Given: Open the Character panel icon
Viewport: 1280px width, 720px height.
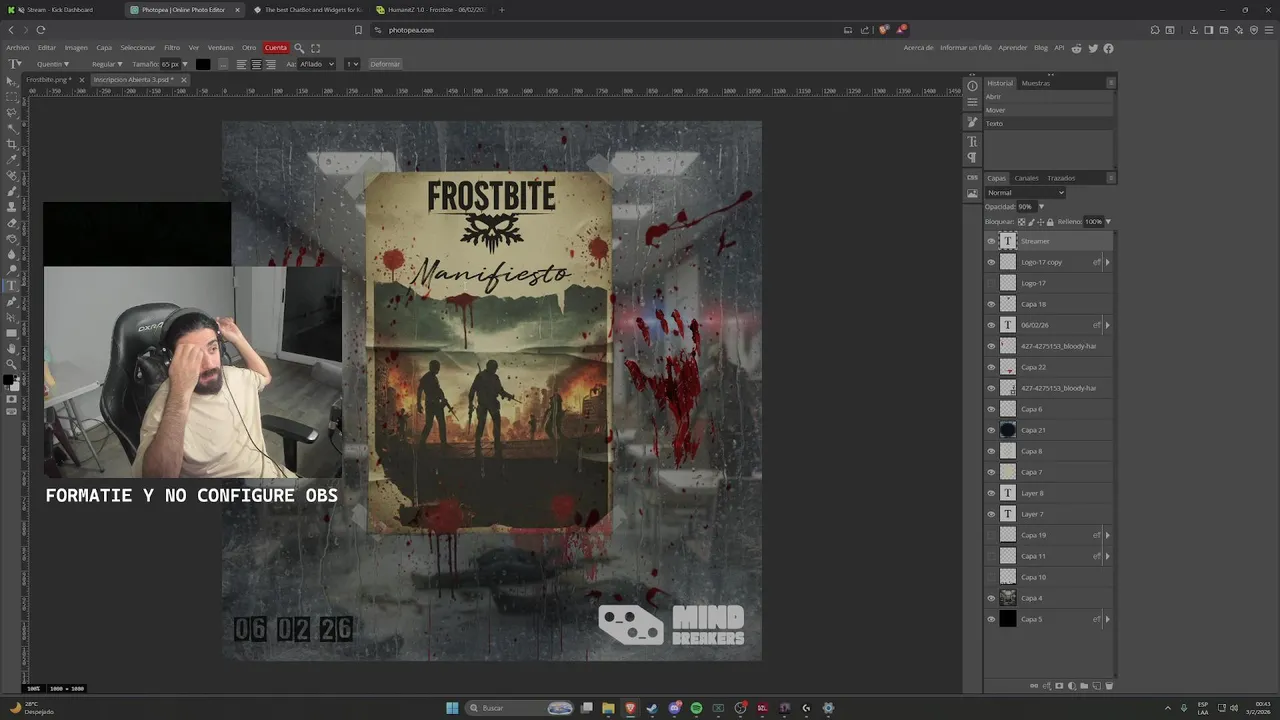Looking at the screenshot, I should pyautogui.click(x=972, y=142).
